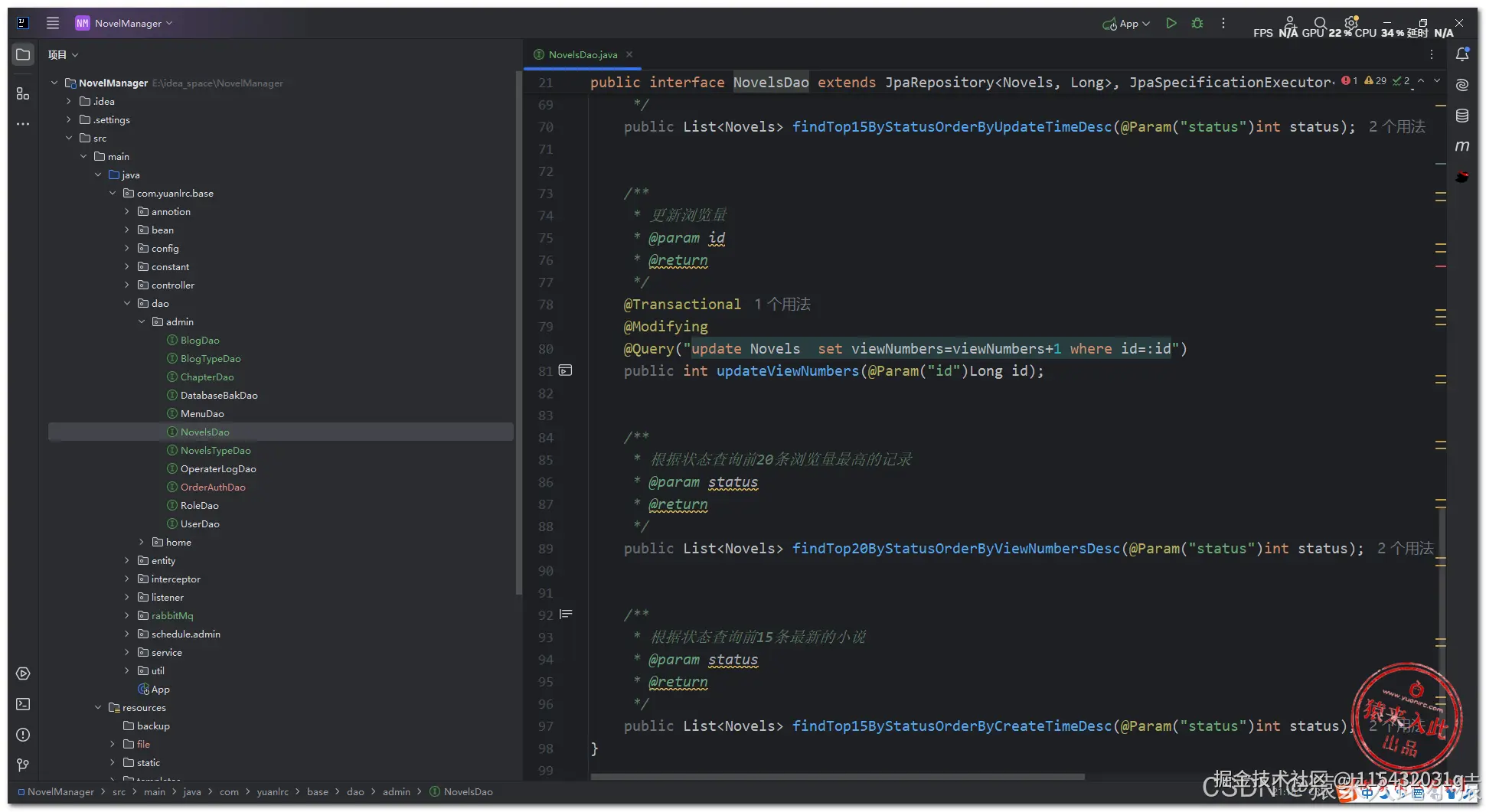This screenshot has width=1486, height=812.
Task: Collapse the dao package
Action: click(127, 303)
